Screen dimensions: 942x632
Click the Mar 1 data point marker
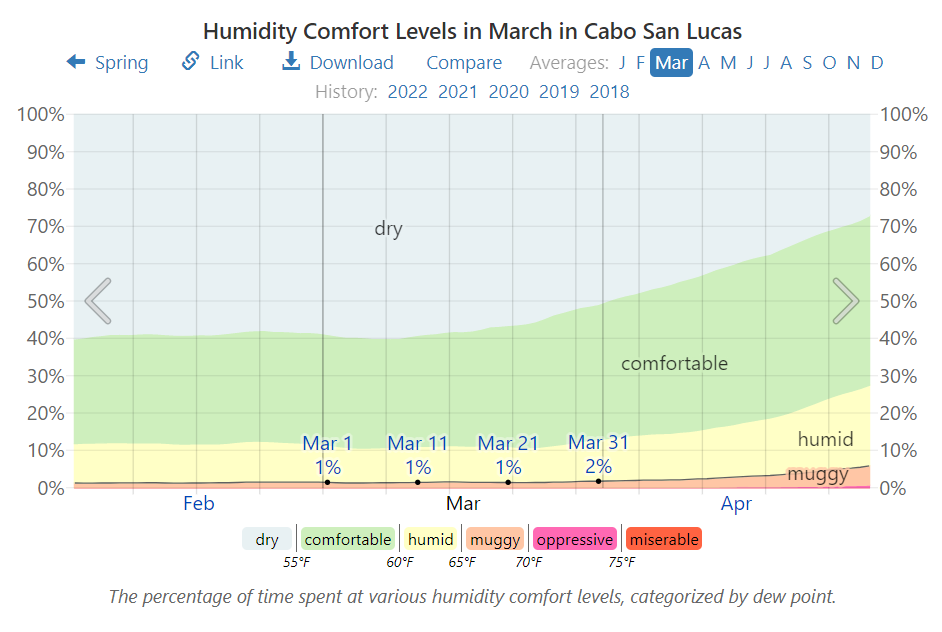pyautogui.click(x=328, y=482)
